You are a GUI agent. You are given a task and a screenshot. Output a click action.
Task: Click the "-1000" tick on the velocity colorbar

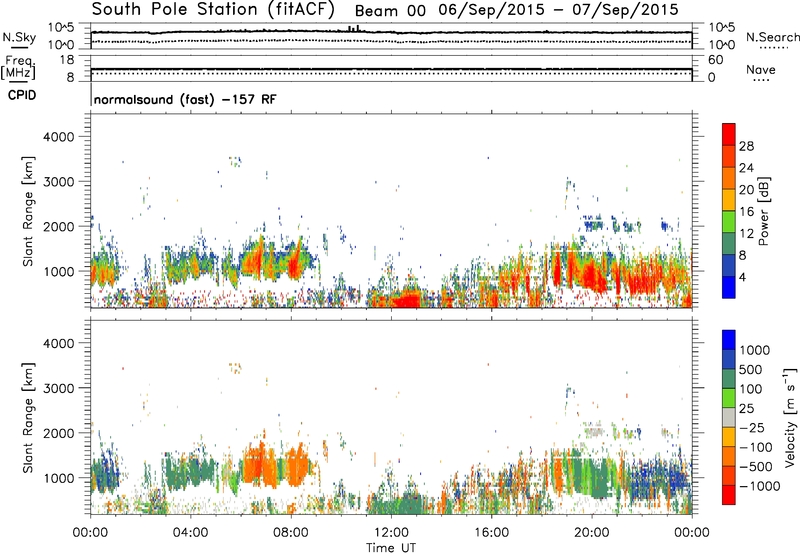[759, 486]
